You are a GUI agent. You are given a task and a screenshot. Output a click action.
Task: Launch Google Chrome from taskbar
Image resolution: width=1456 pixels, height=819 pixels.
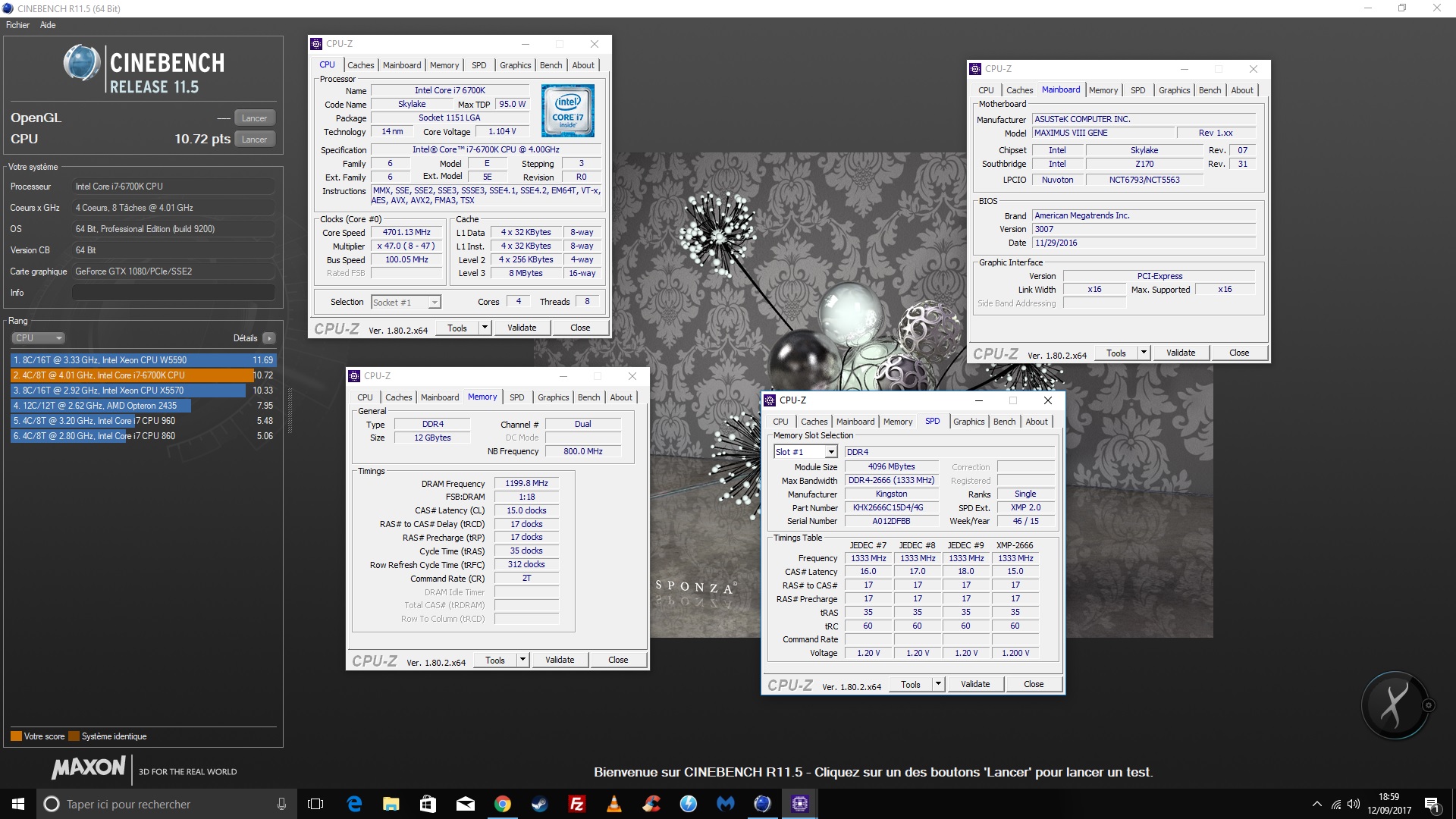click(502, 804)
